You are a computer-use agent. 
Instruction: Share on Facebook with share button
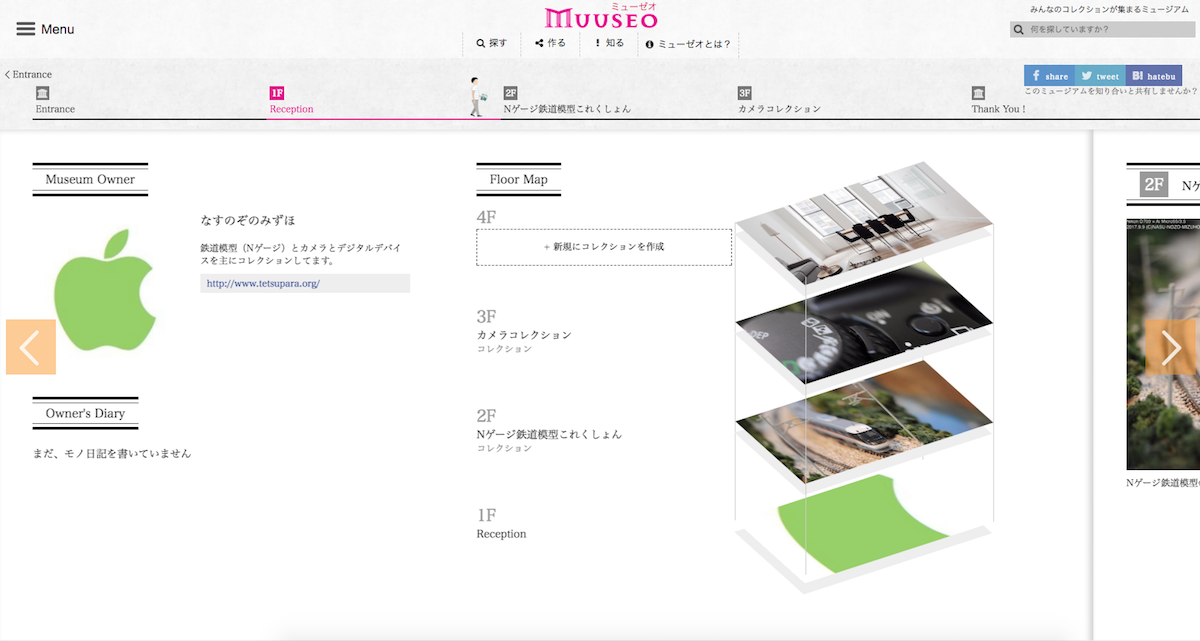1049,76
